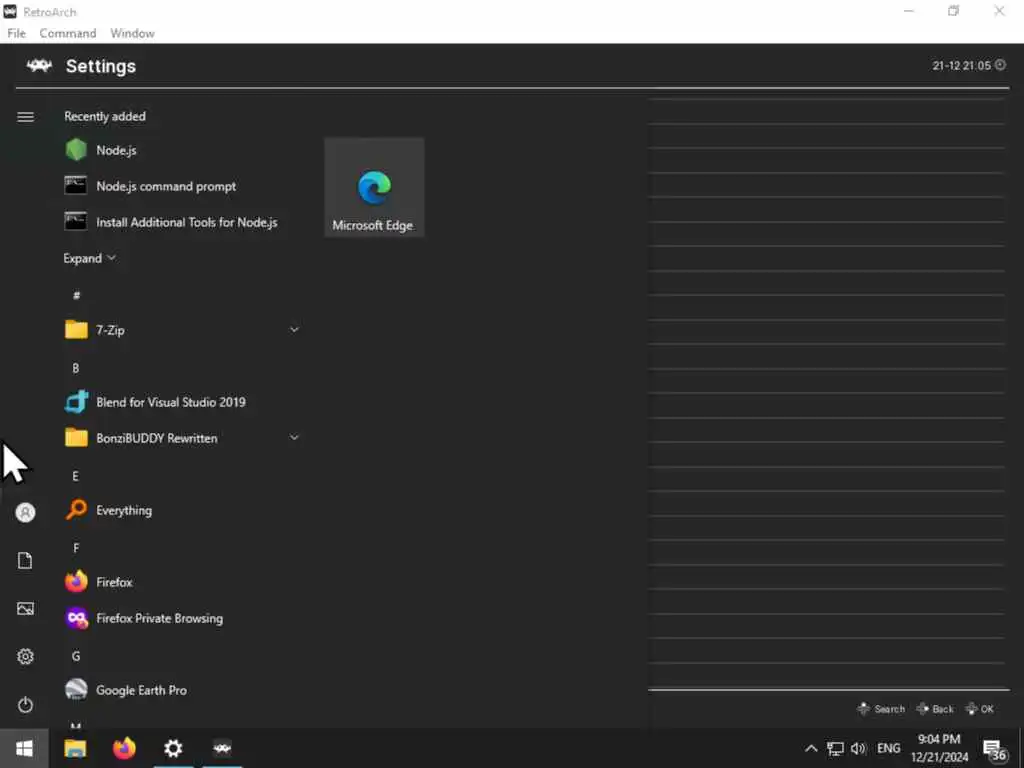Open File Explorer from the taskbar
Screen dimensions: 1024x768
tap(75, 748)
